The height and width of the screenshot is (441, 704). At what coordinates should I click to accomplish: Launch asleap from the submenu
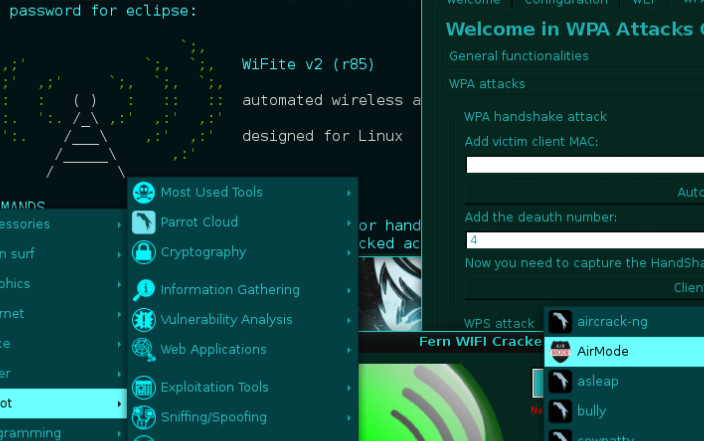624,381
